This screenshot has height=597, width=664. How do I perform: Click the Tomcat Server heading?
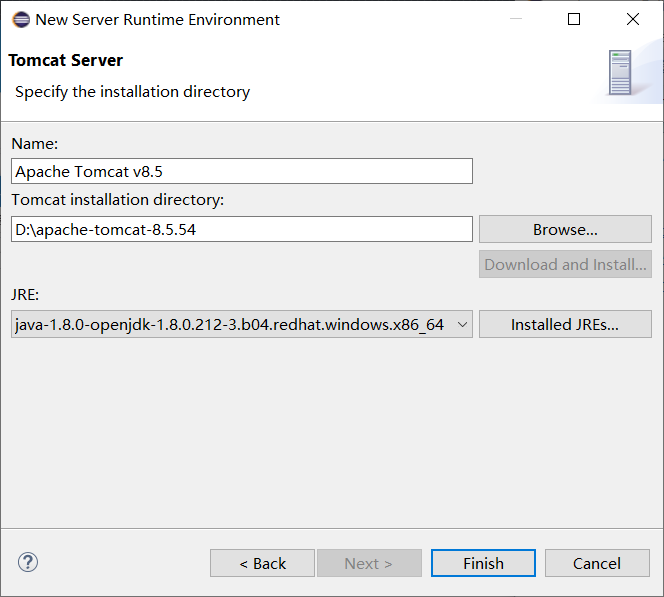click(66, 60)
